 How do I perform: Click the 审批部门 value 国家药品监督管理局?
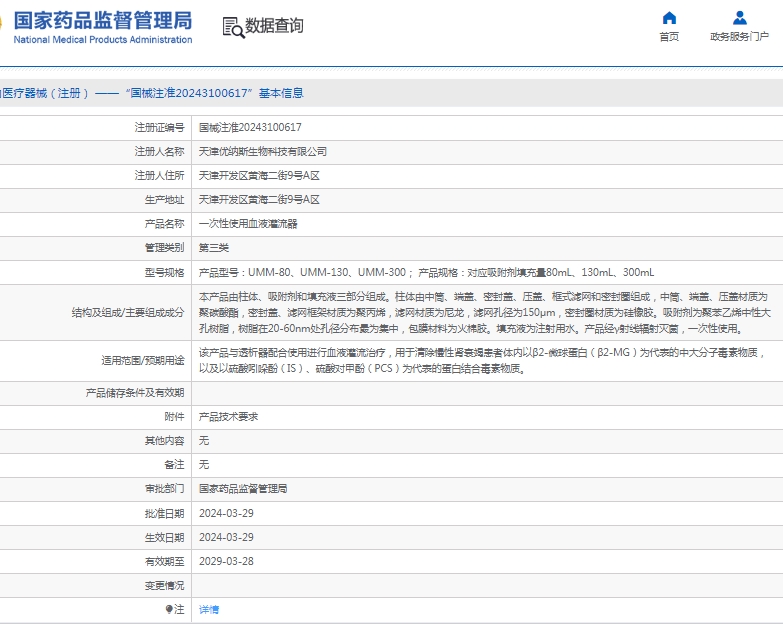click(243, 489)
